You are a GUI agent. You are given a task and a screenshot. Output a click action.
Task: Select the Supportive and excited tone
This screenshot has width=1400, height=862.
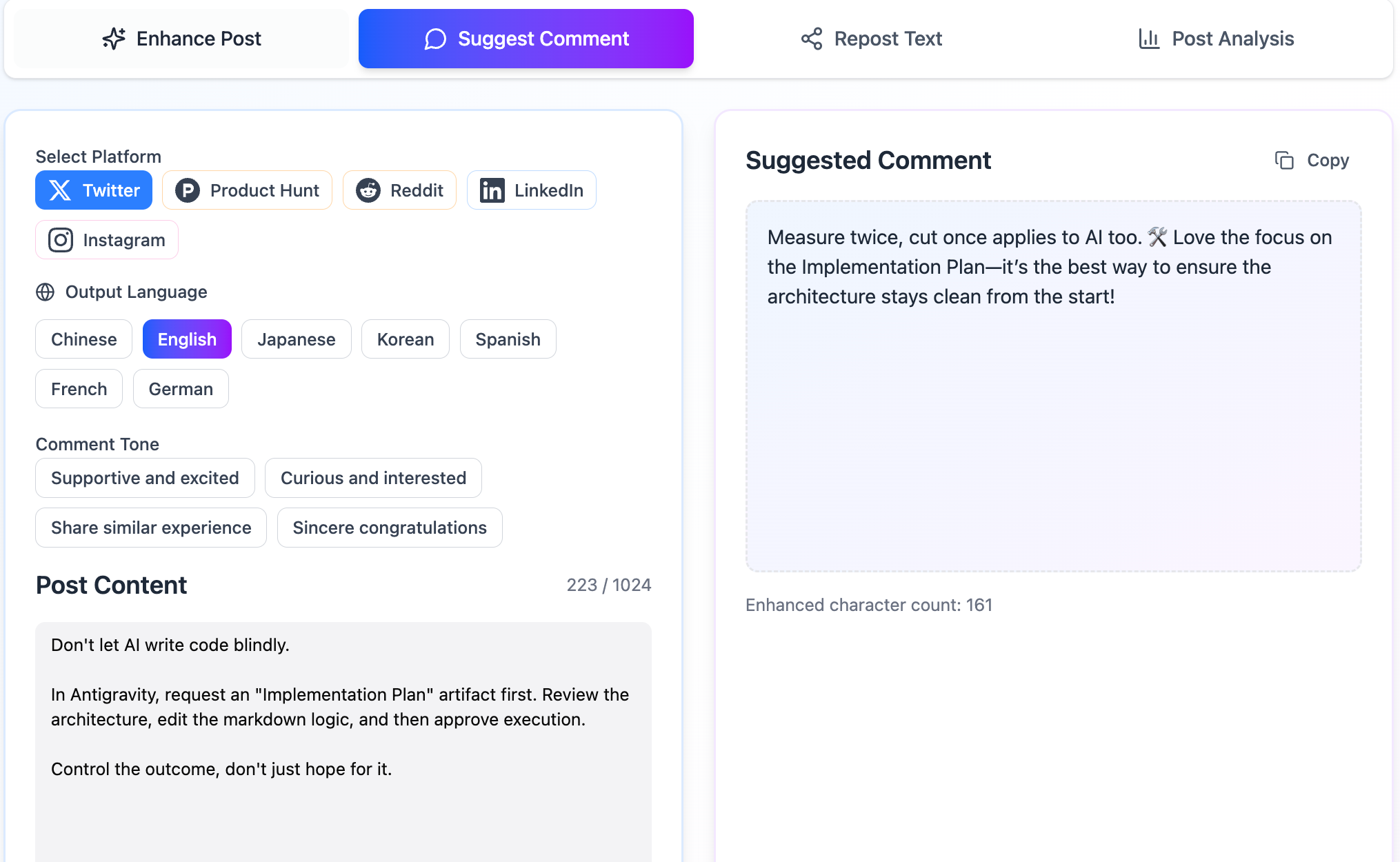coord(145,478)
